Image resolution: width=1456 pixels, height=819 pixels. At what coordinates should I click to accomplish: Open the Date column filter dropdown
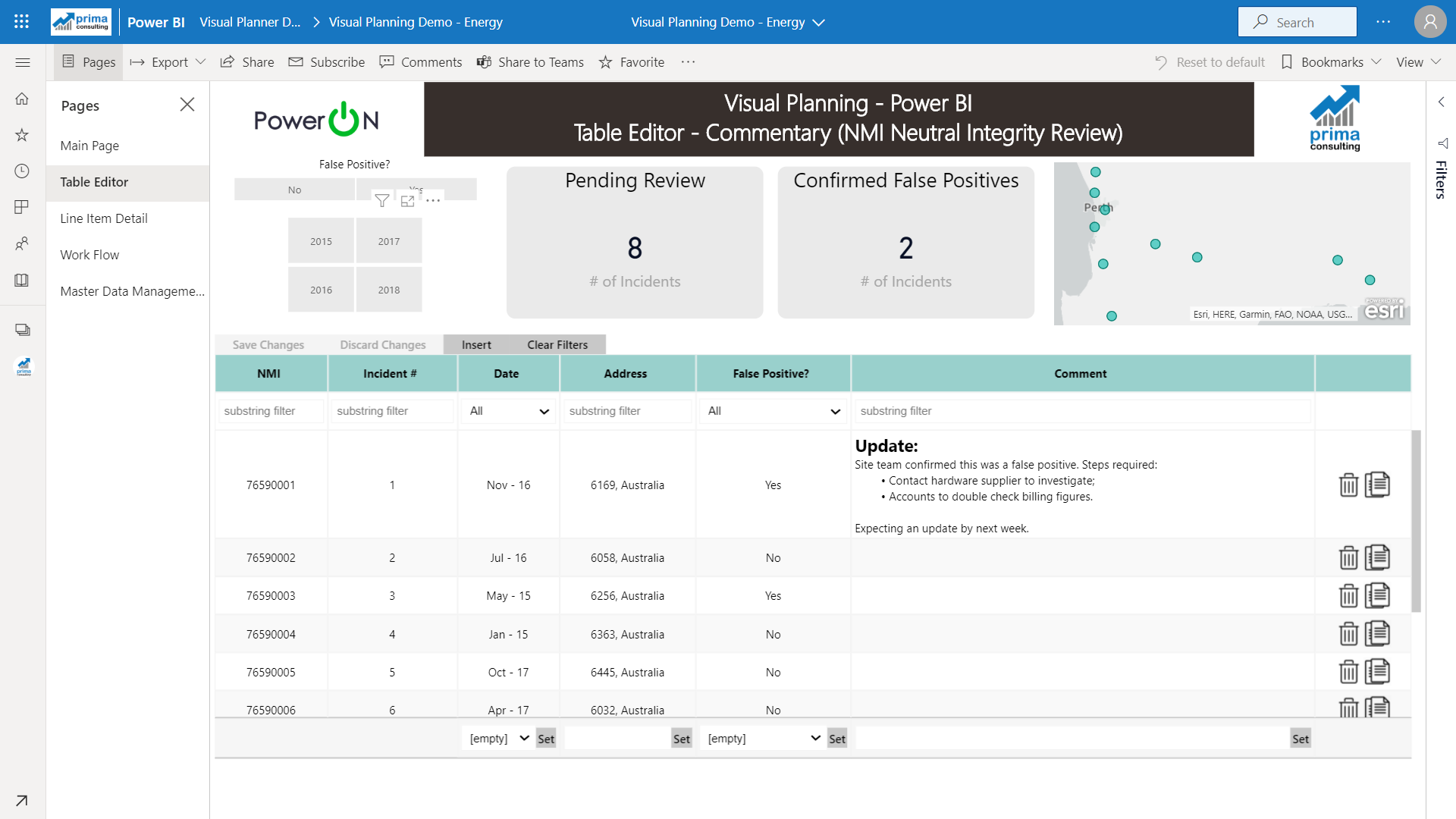coord(509,411)
